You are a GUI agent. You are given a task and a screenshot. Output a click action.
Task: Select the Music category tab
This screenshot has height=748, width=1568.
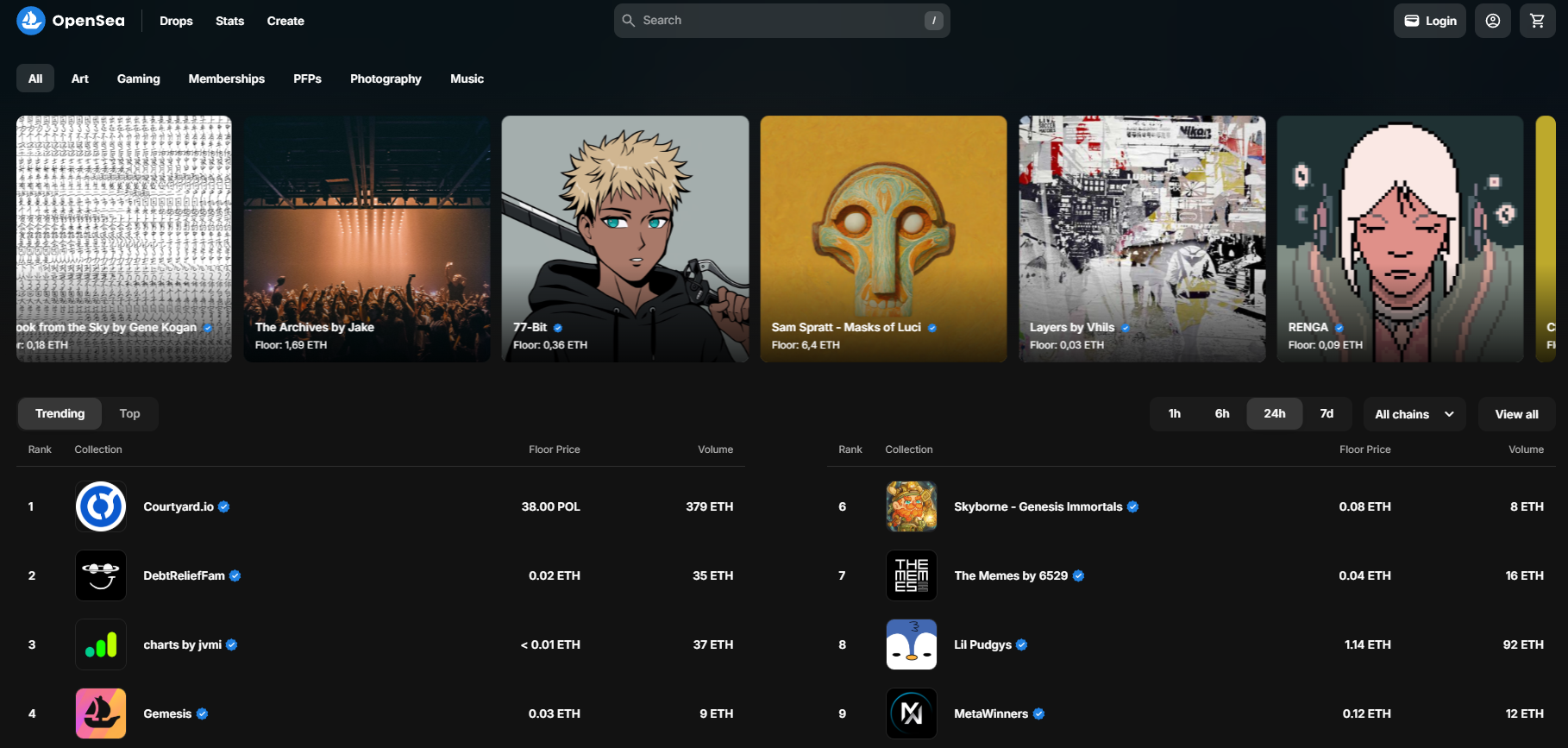click(467, 79)
